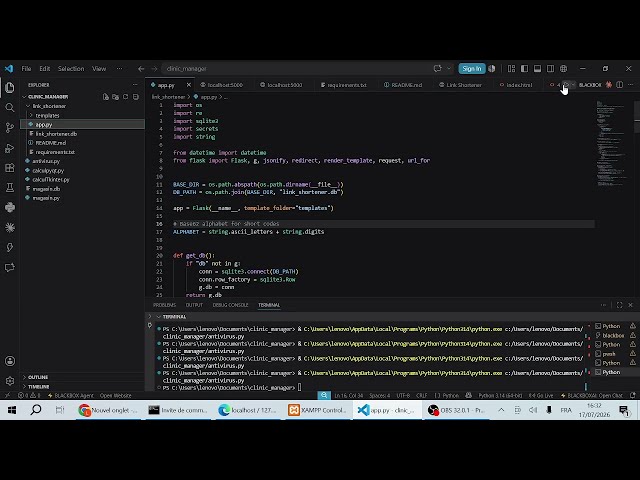Image resolution: width=640 pixels, height=480 pixels.
Task: Open the Python extension view in activity bar
Action: tap(10, 207)
